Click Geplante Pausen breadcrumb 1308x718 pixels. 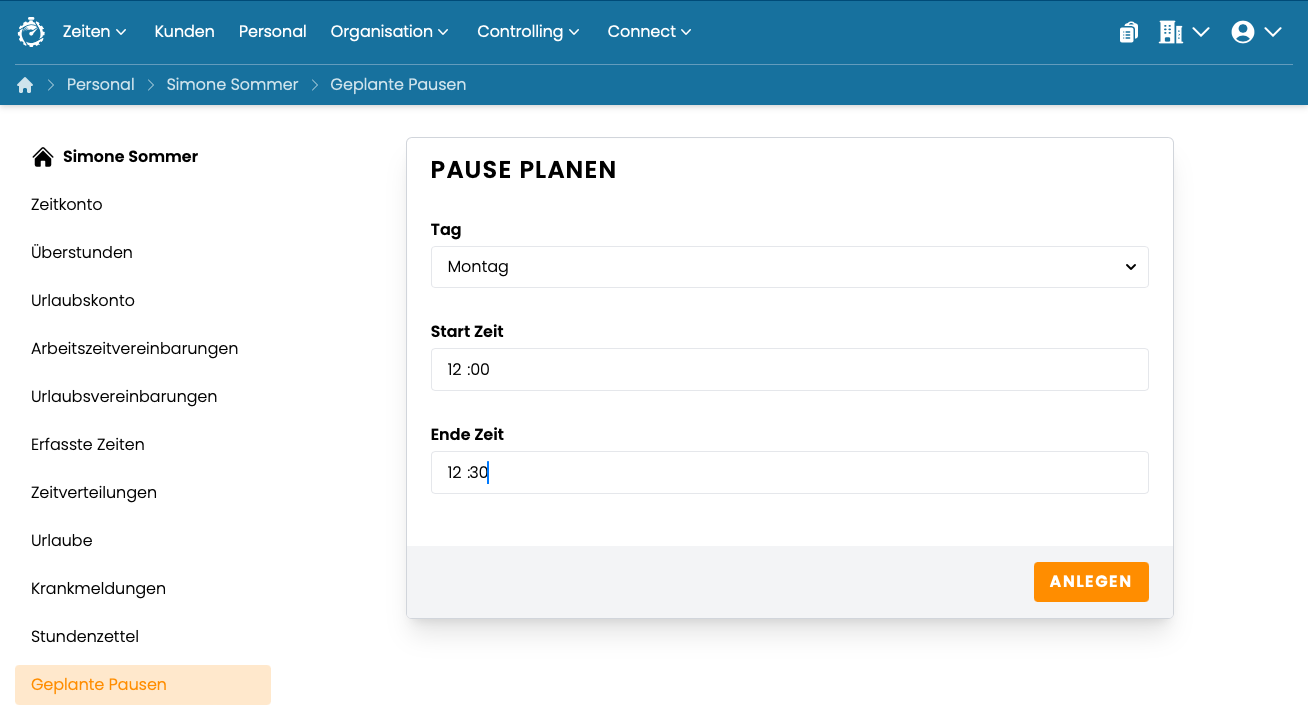pyautogui.click(x=398, y=85)
